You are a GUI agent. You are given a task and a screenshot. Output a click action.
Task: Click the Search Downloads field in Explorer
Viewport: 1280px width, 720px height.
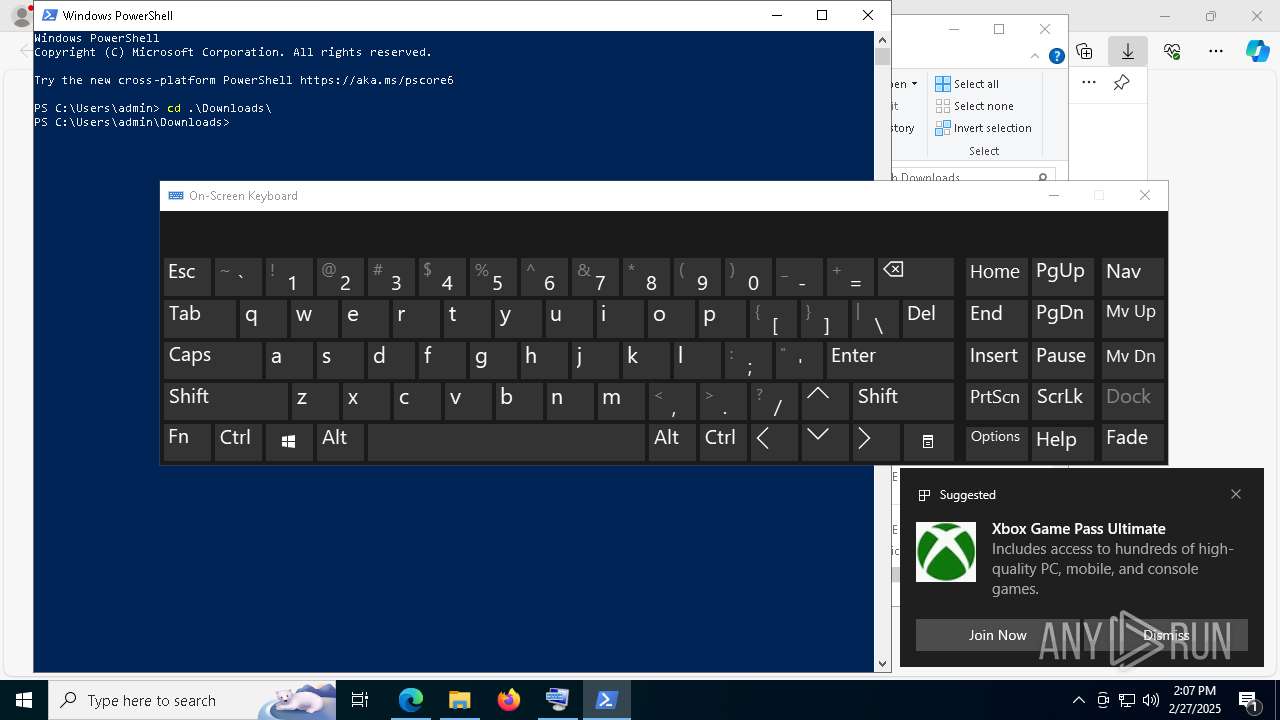point(974,177)
